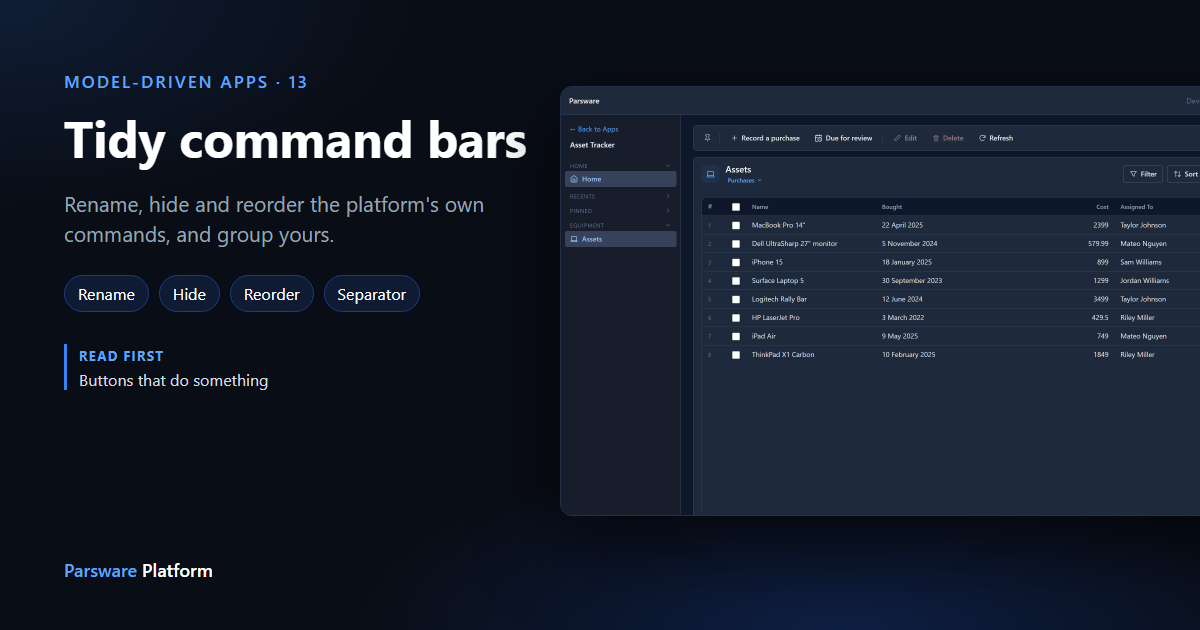Click the 9 May 2025 date cell
This screenshot has height=630, width=1200.
coord(900,336)
